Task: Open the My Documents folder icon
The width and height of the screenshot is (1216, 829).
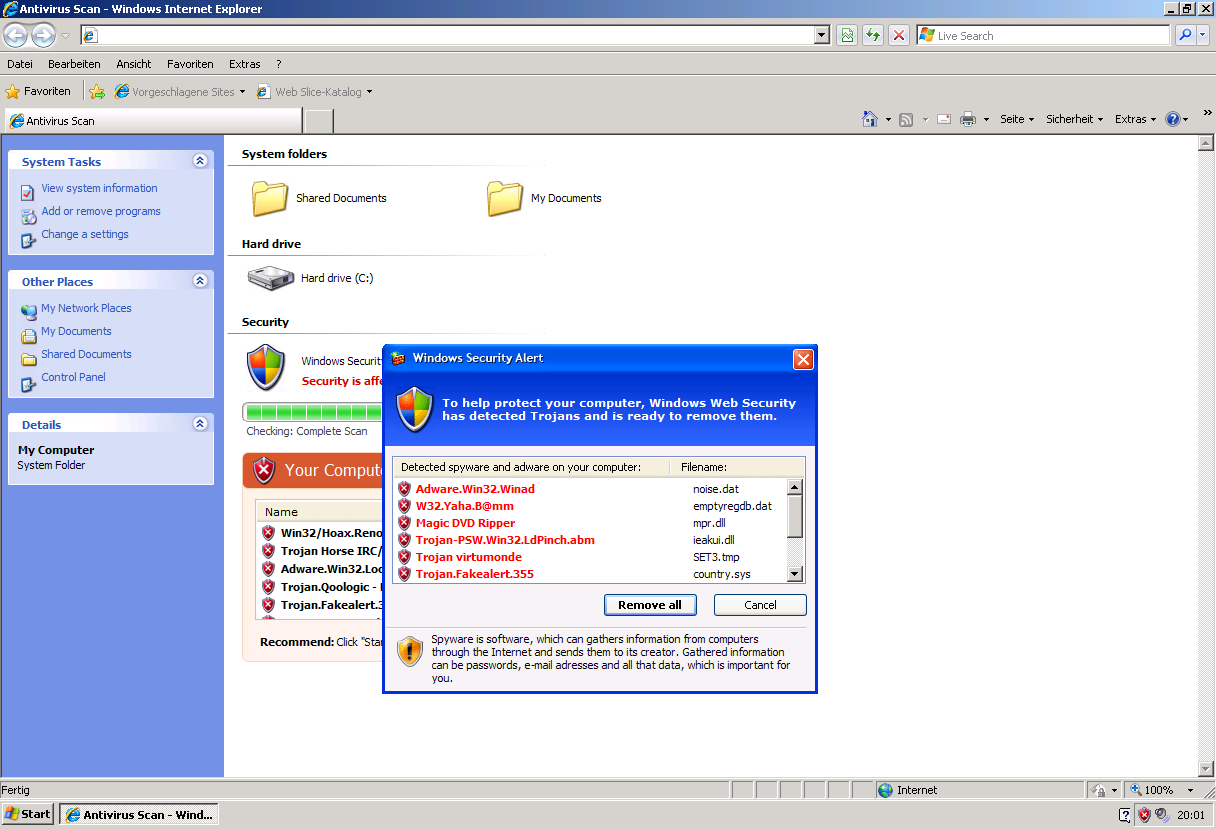Action: click(x=505, y=198)
